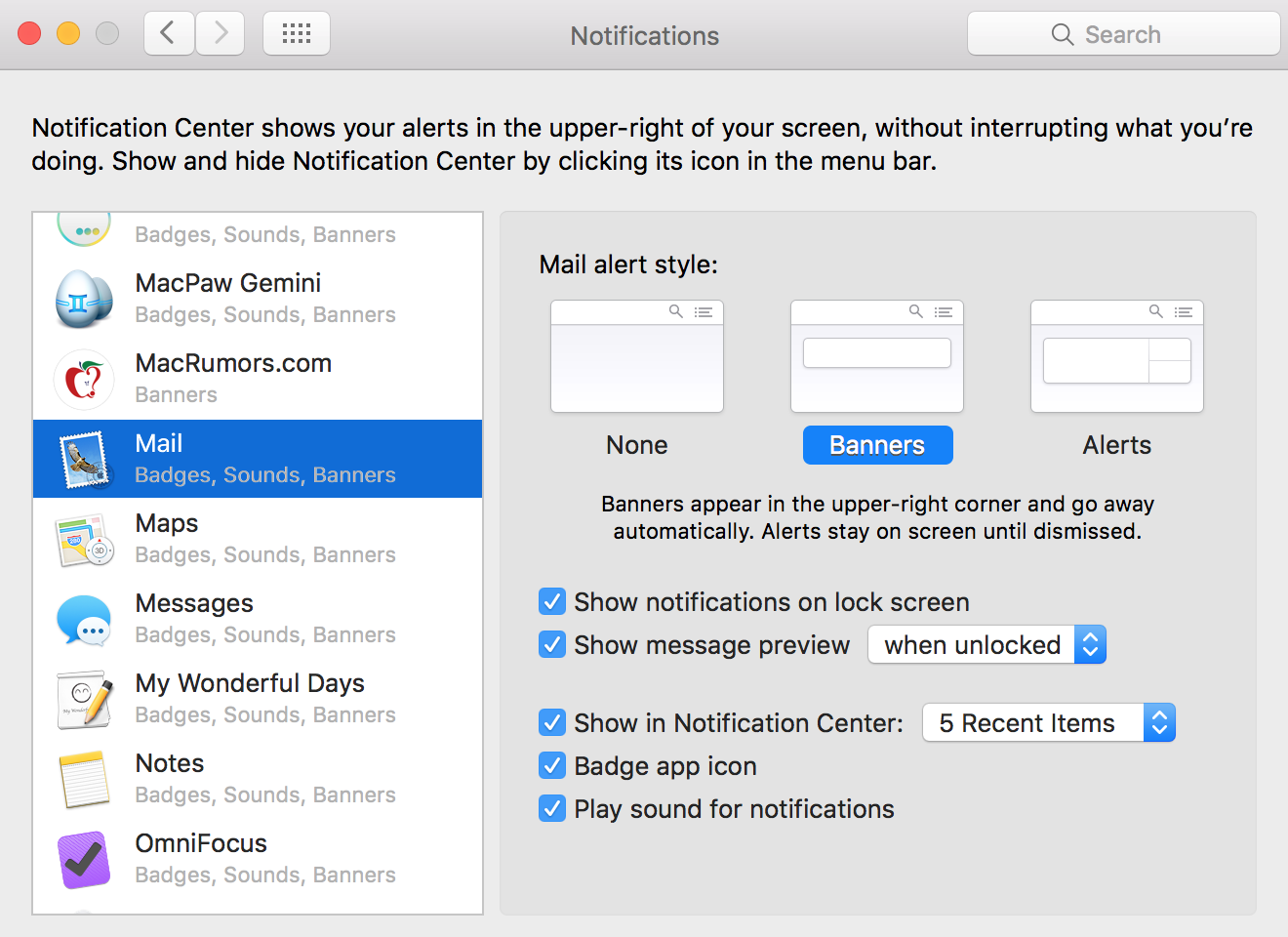Click the Notes notepad icon
Screen dimensions: 1288x937
[x=85, y=779]
